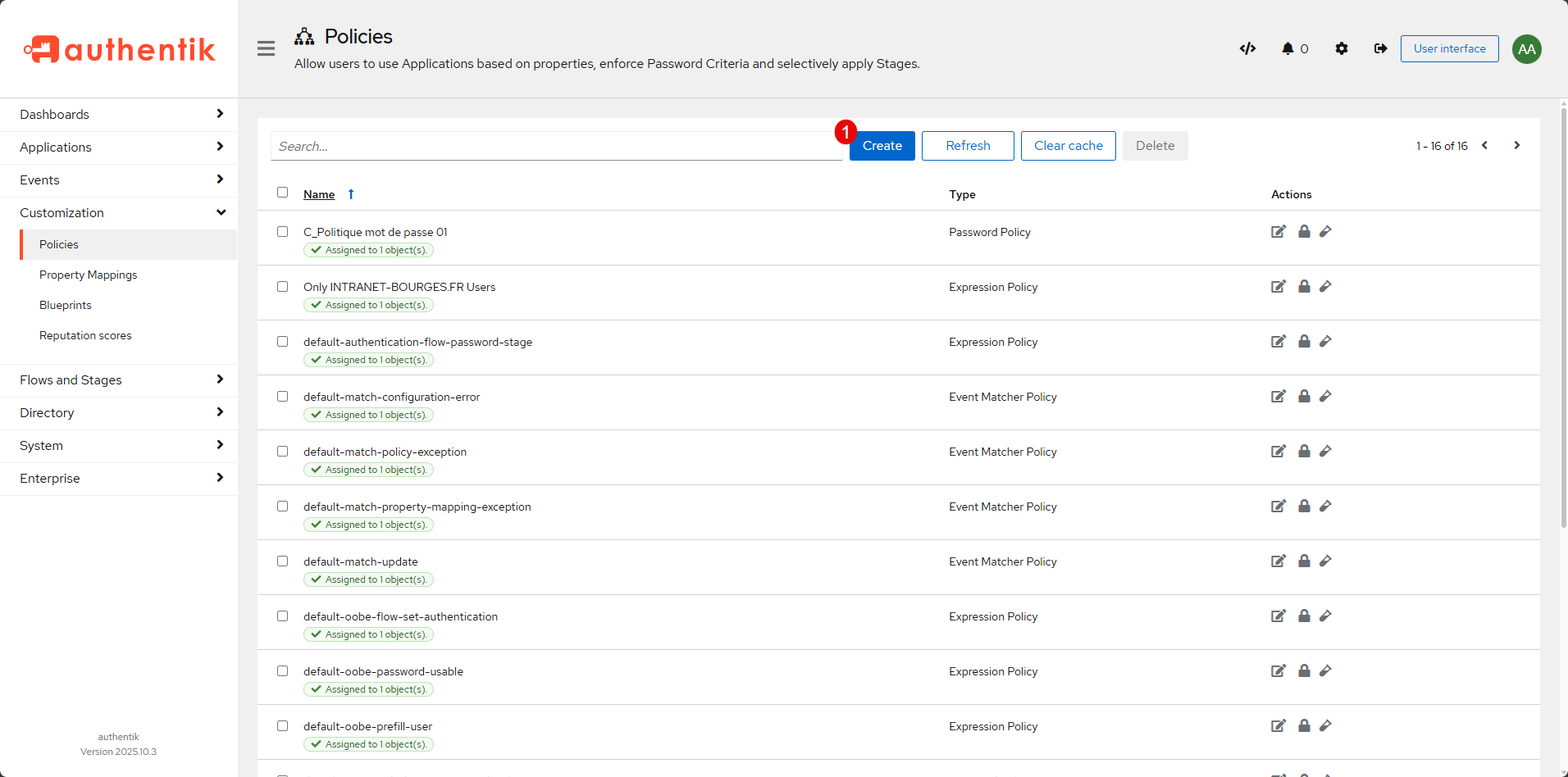Tick checkbox for default-oobe-password-usable
The height and width of the screenshot is (777, 1568).
click(x=283, y=671)
